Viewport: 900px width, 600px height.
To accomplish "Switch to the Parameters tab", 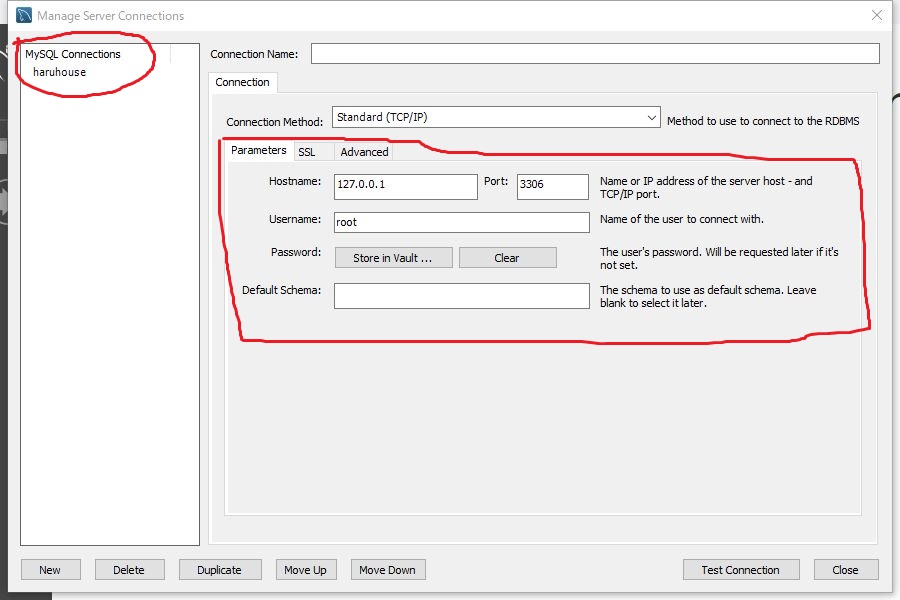I will (258, 150).
